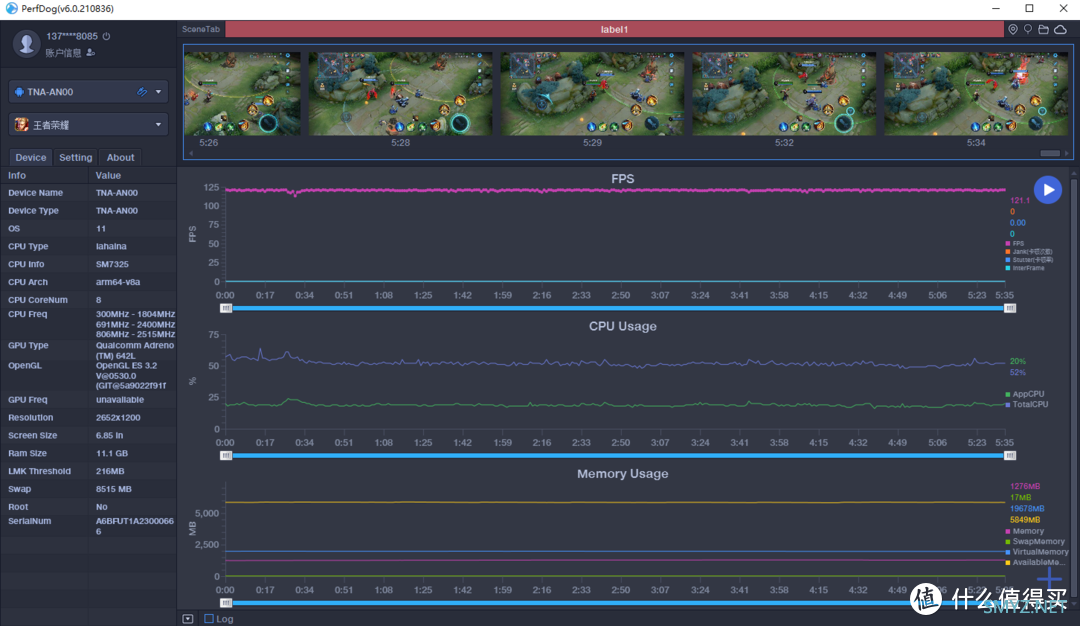This screenshot has height=626, width=1080.
Task: Select the screenshot thumbnail at 5:26
Action: tap(242, 94)
